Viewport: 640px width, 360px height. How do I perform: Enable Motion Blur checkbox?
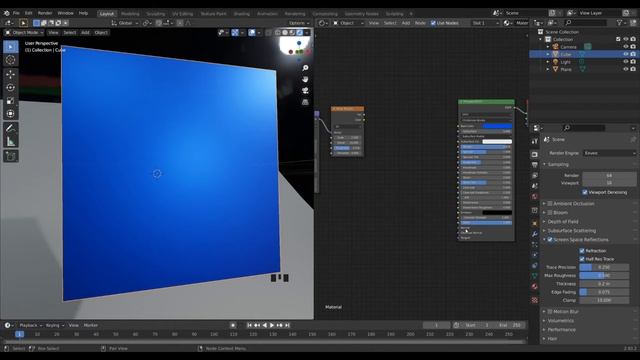point(550,311)
